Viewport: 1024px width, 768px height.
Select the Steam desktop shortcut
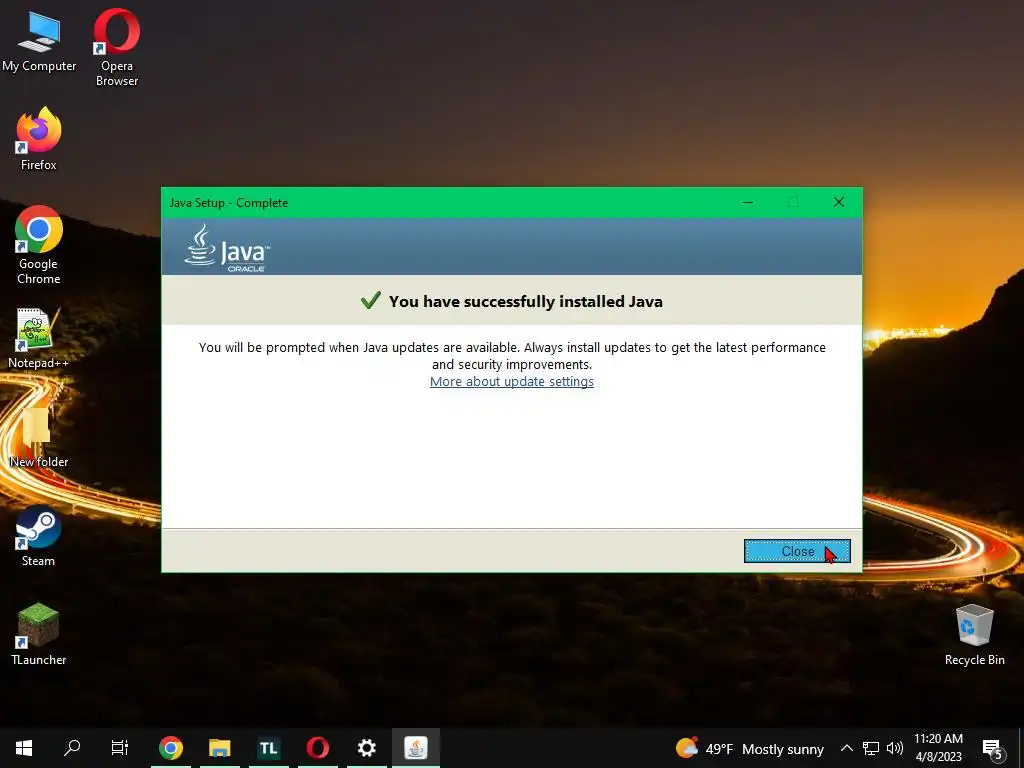(x=39, y=536)
